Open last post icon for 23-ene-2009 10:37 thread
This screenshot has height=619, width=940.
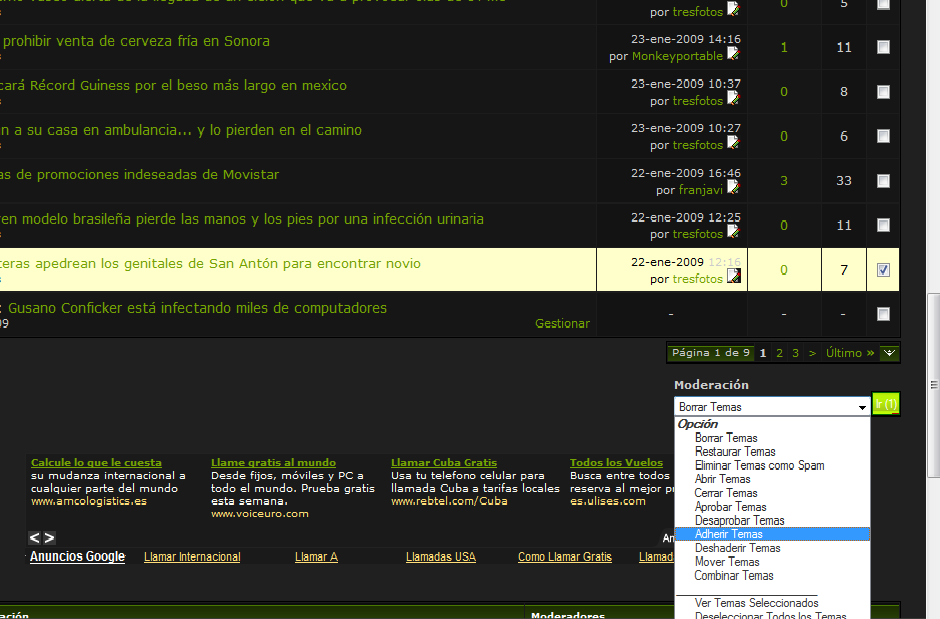click(733, 99)
